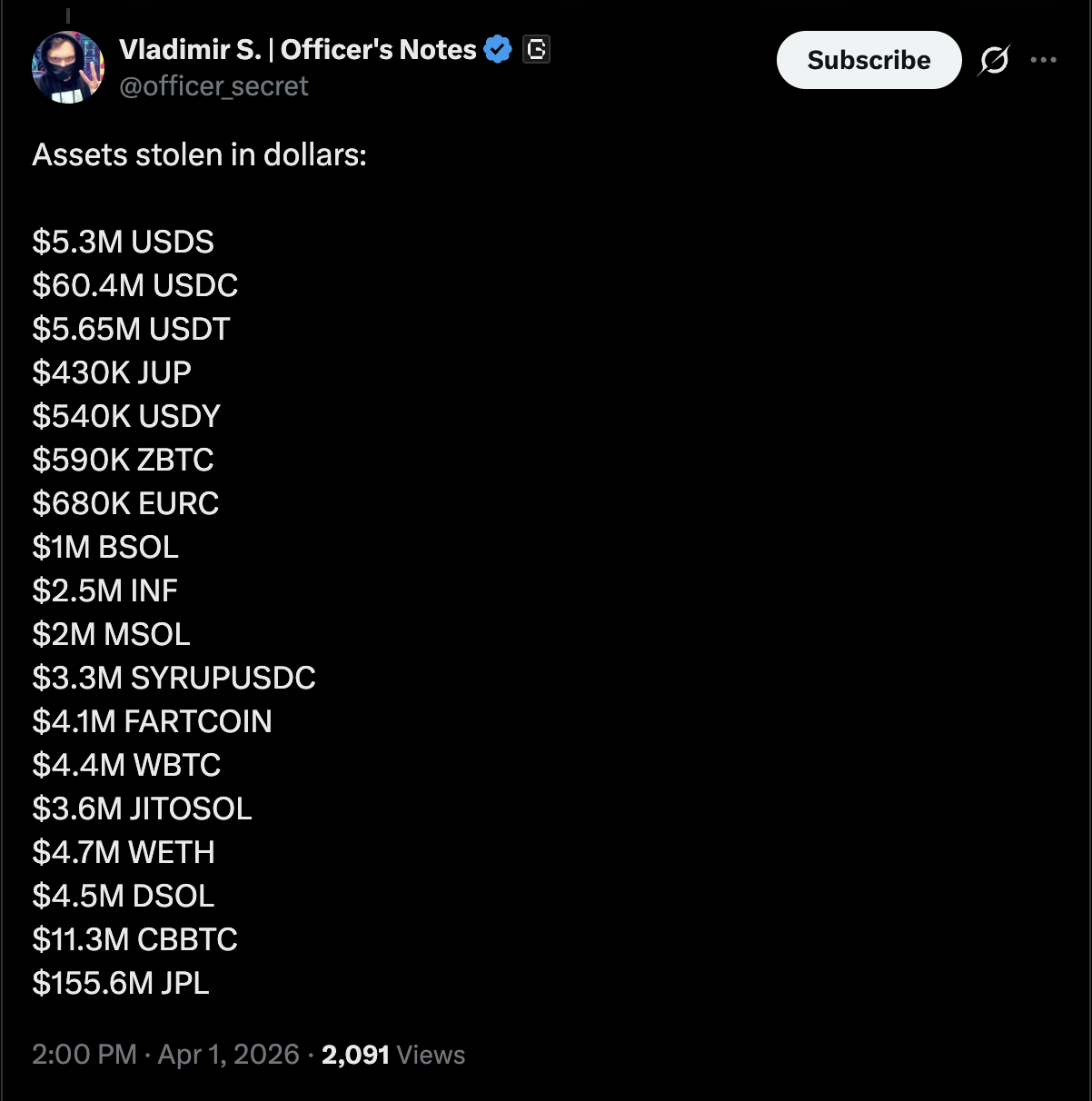Click the blue verified checkmark badge

(496, 50)
